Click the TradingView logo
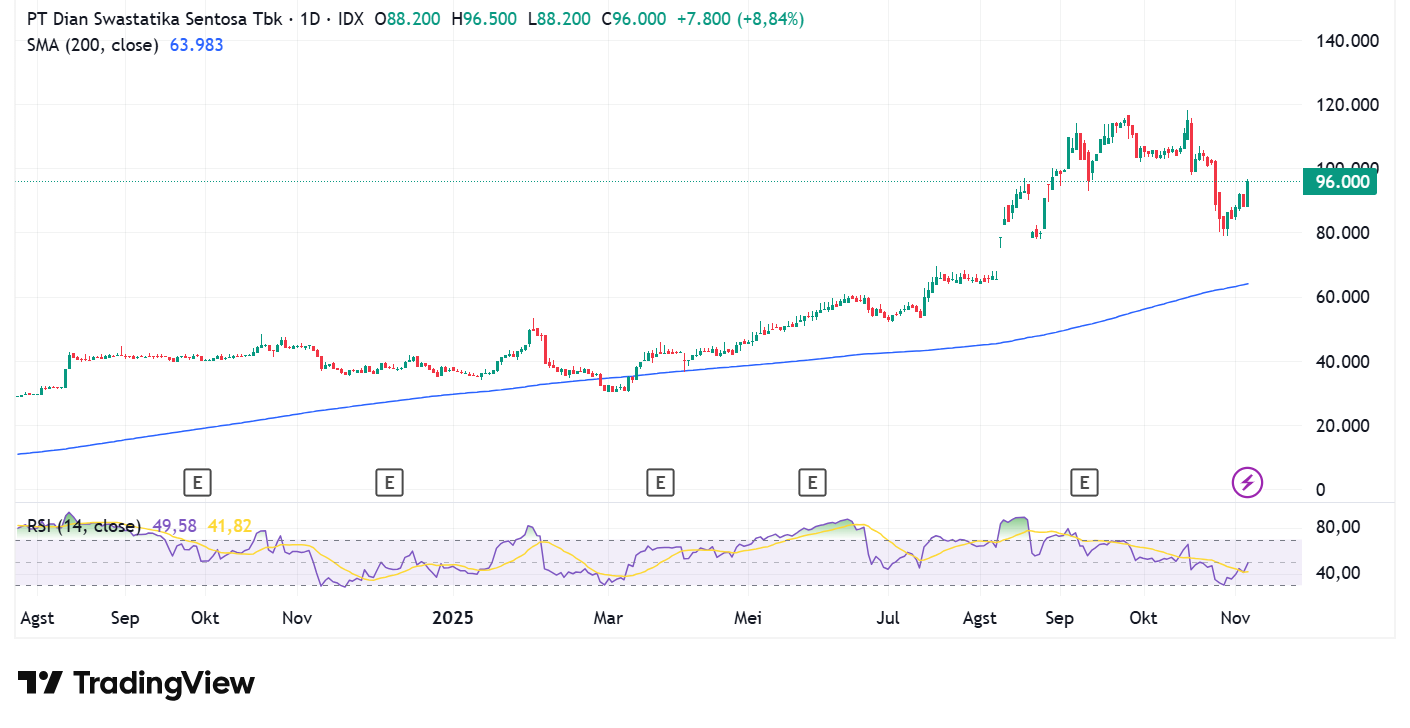 (136, 684)
